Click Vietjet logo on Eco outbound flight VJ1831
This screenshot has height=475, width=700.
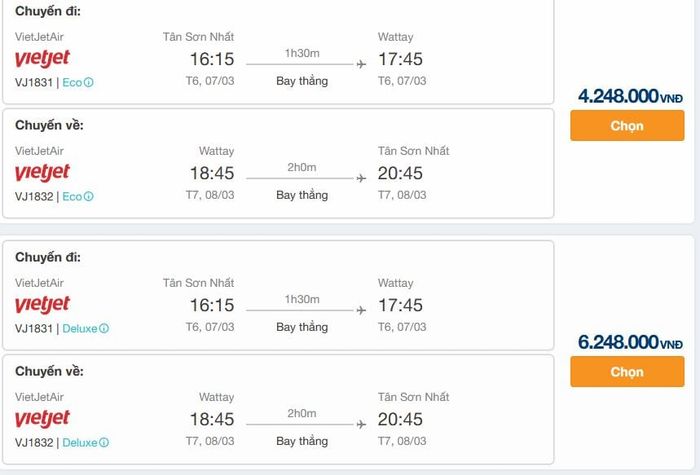point(42,59)
